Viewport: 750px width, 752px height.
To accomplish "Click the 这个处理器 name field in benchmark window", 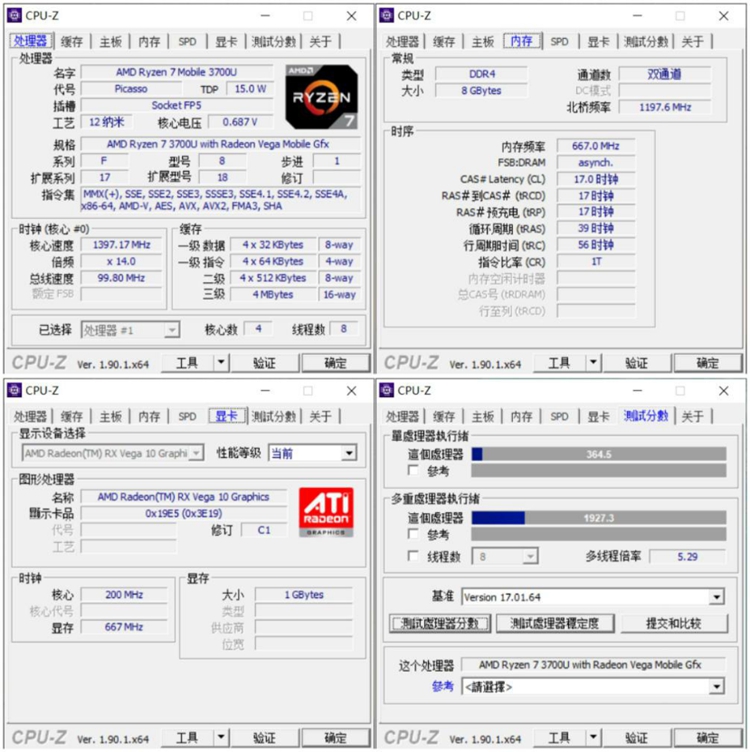I will point(593,665).
